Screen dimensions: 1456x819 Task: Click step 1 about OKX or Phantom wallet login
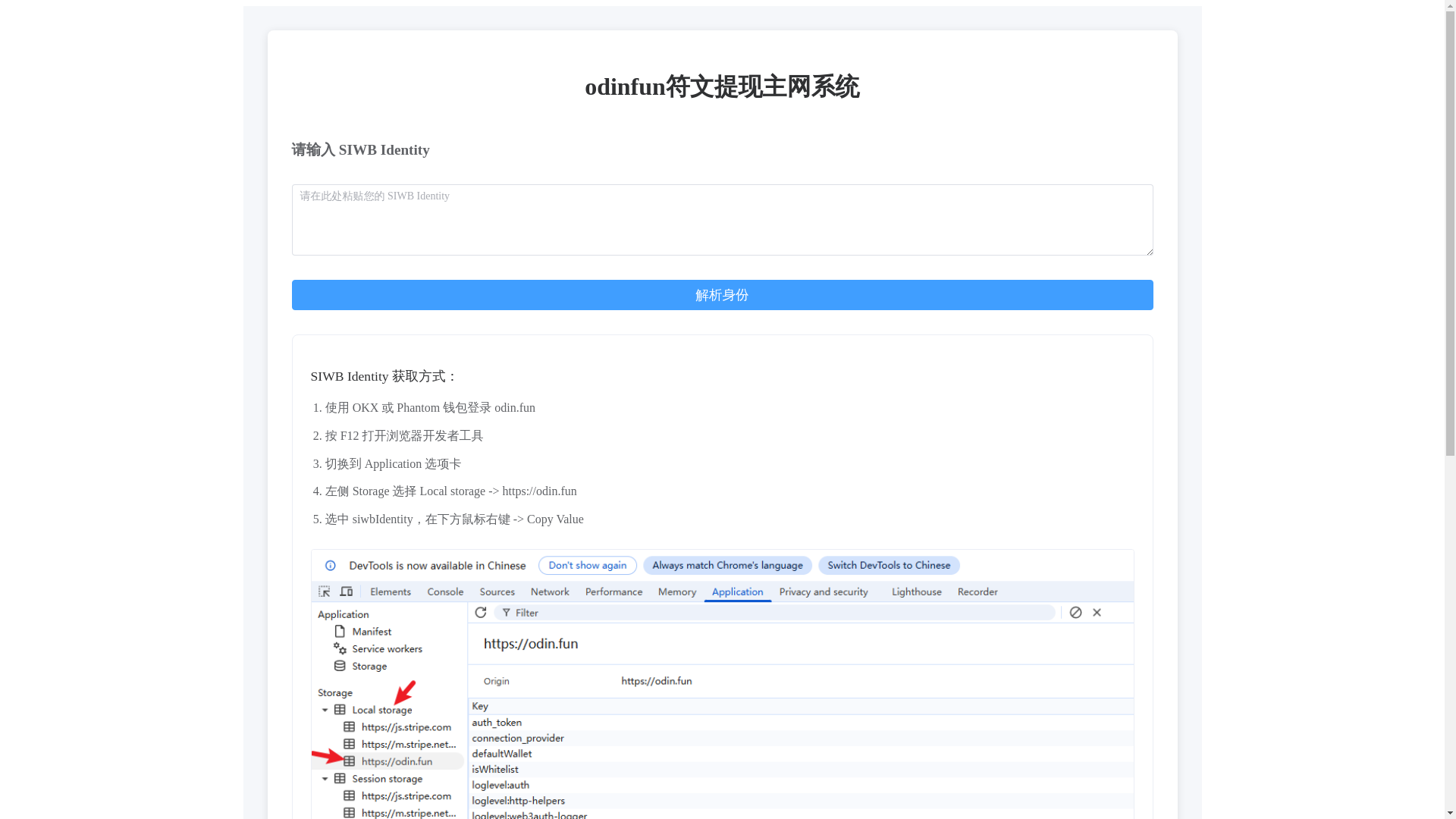point(430,408)
